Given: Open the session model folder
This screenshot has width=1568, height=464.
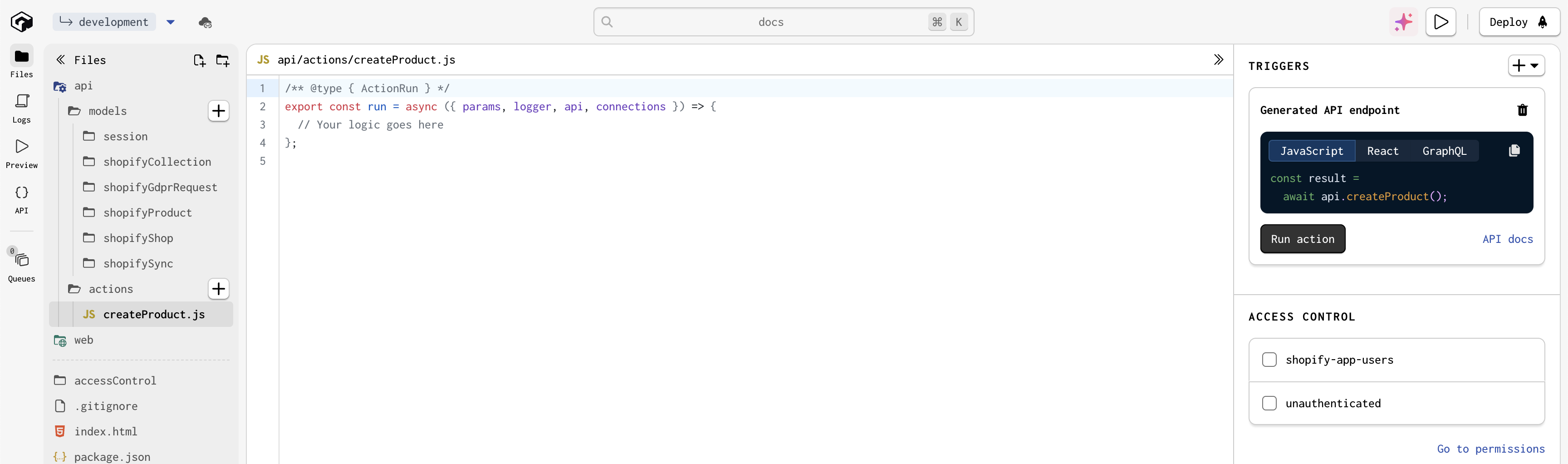Looking at the screenshot, I should 125,136.
